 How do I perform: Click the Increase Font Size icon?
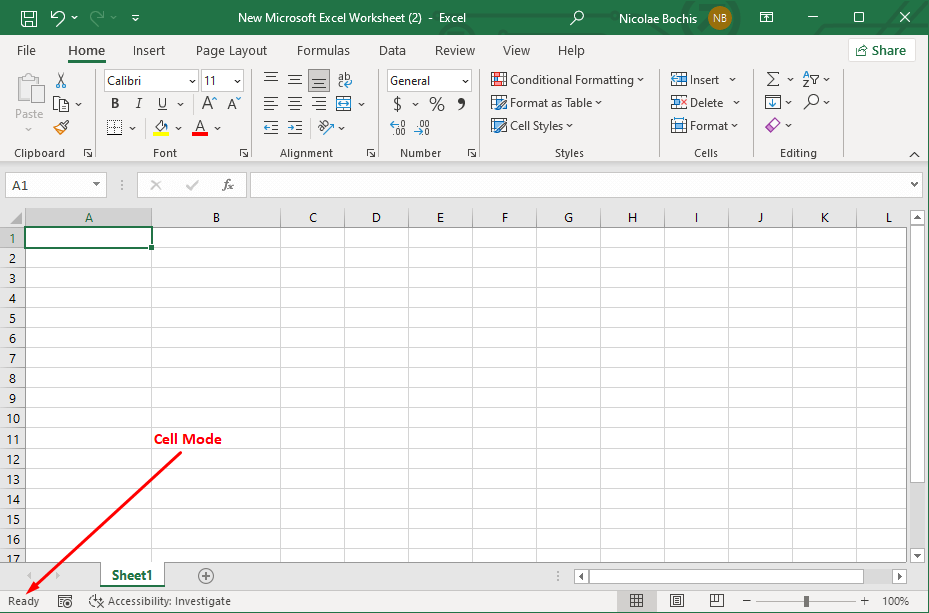[x=209, y=104]
